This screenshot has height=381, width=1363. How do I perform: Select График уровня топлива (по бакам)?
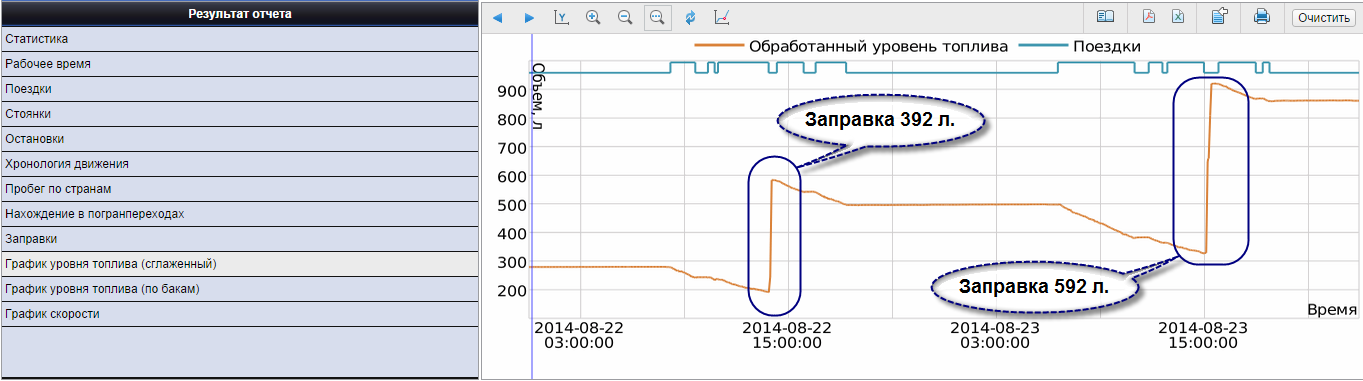(239, 289)
